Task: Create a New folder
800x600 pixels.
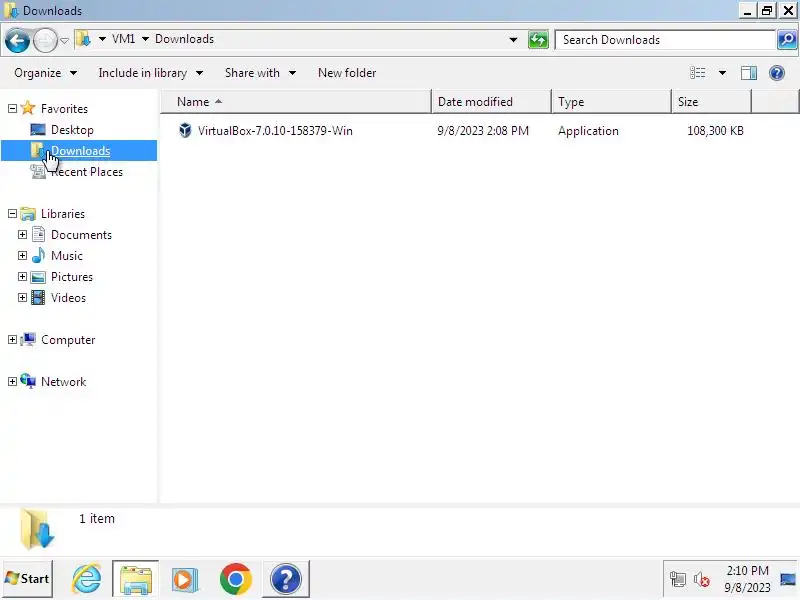Action: click(x=347, y=73)
